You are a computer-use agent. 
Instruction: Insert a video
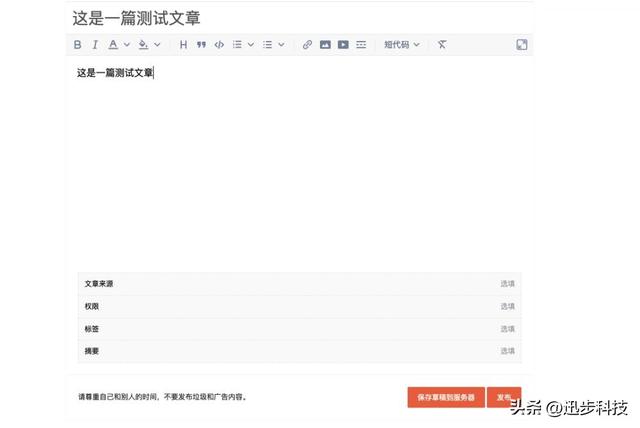point(343,44)
